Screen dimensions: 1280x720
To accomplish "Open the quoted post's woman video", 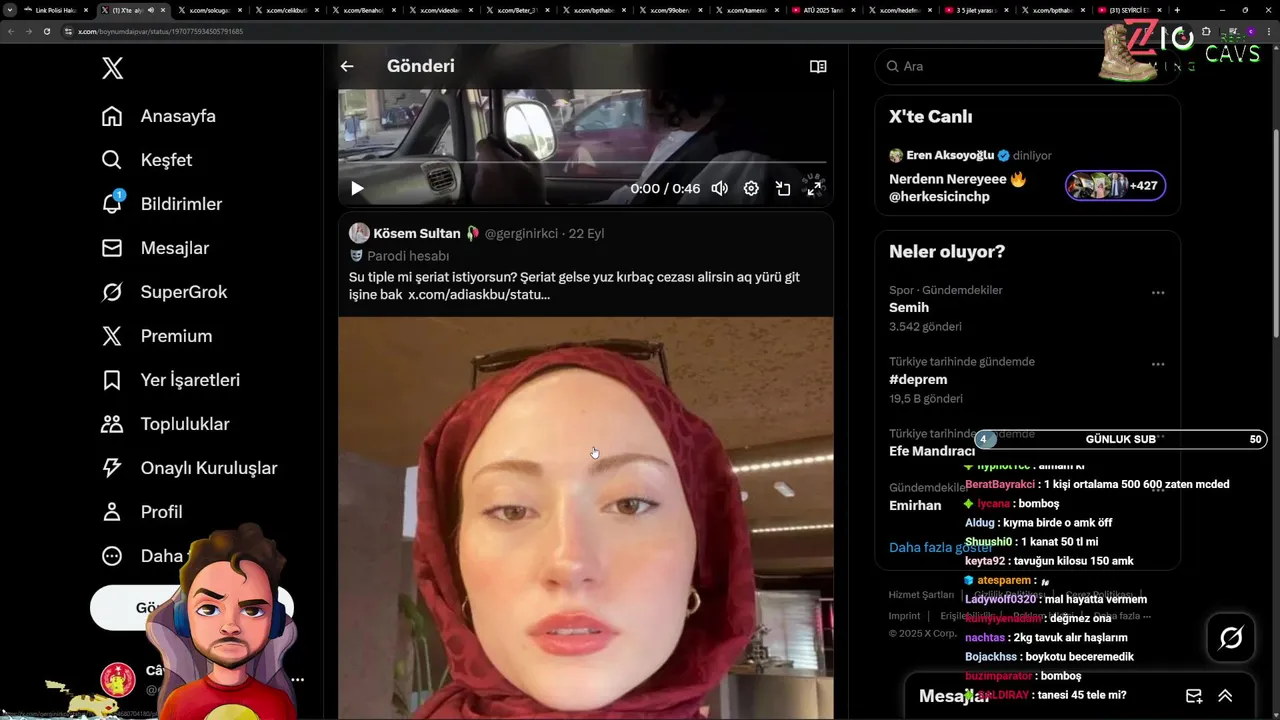I will click(585, 518).
